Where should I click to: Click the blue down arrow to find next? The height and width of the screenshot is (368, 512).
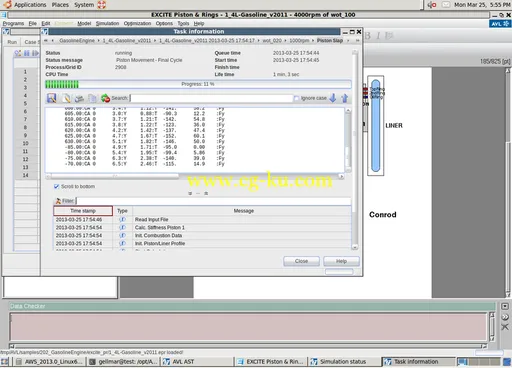click(333, 98)
